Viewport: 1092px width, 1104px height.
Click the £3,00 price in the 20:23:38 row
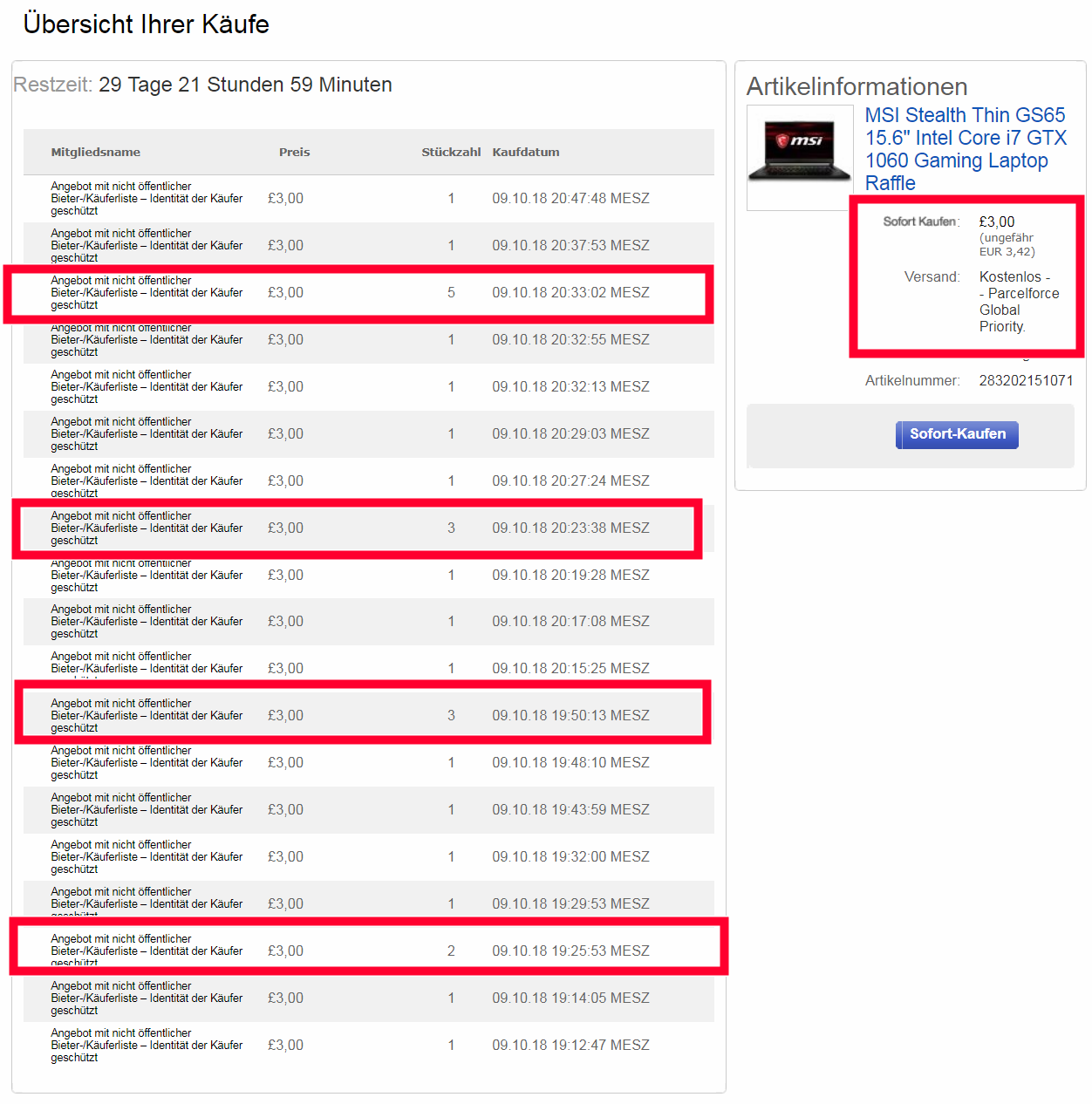[285, 528]
